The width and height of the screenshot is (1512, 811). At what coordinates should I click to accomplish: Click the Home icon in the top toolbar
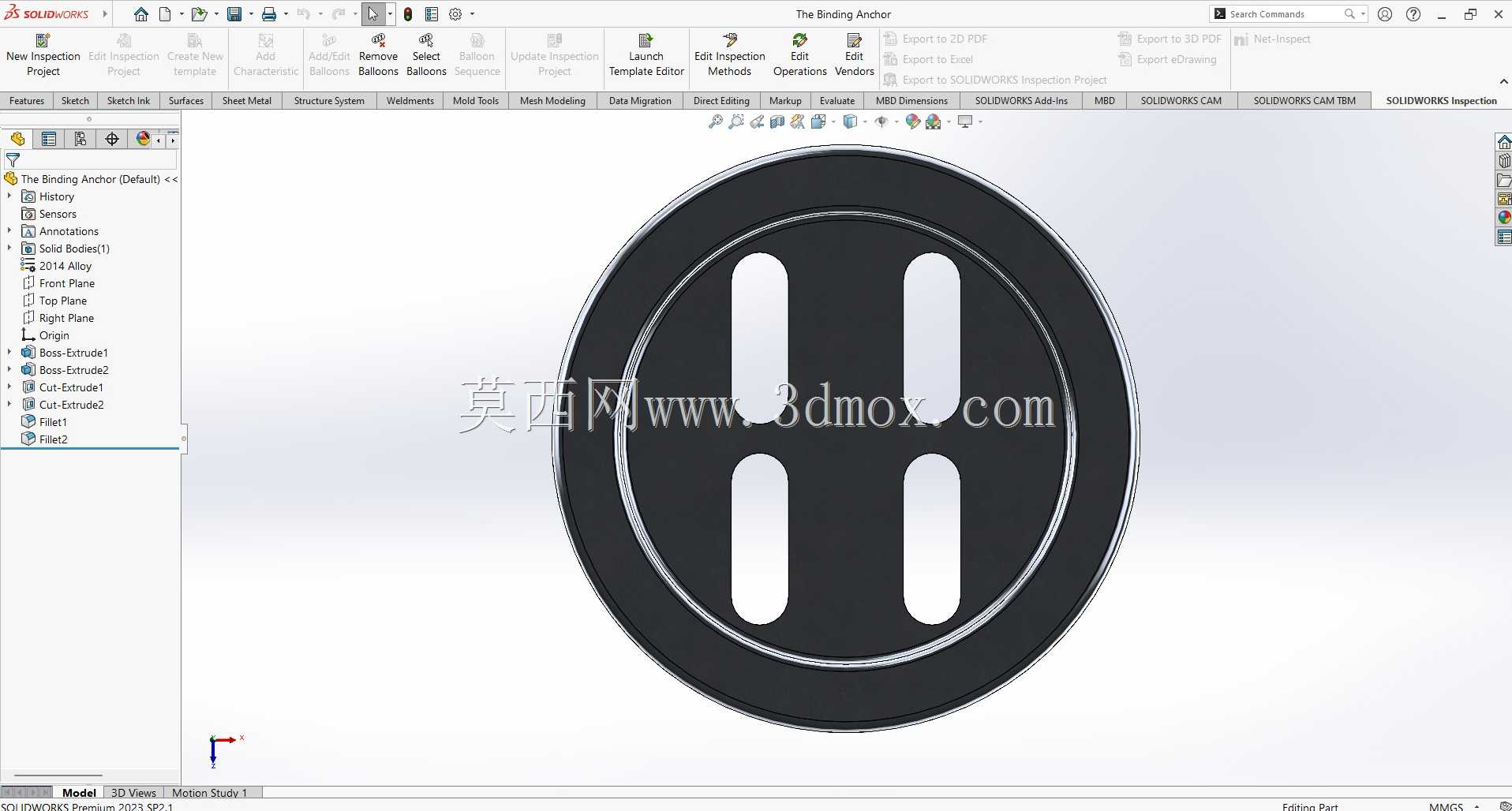[x=141, y=14]
